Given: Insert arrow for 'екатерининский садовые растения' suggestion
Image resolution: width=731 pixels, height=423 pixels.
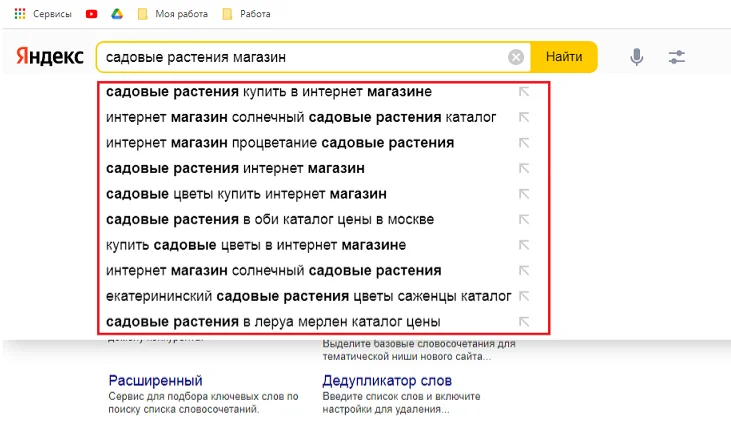Looking at the screenshot, I should [524, 297].
